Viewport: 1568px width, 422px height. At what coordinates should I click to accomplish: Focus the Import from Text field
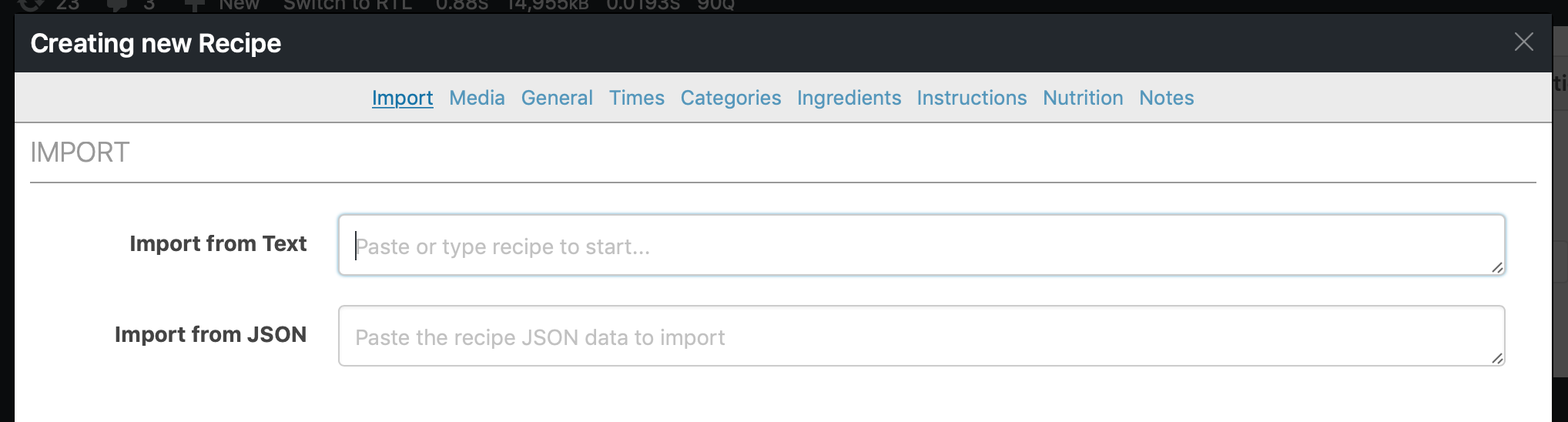[920, 246]
